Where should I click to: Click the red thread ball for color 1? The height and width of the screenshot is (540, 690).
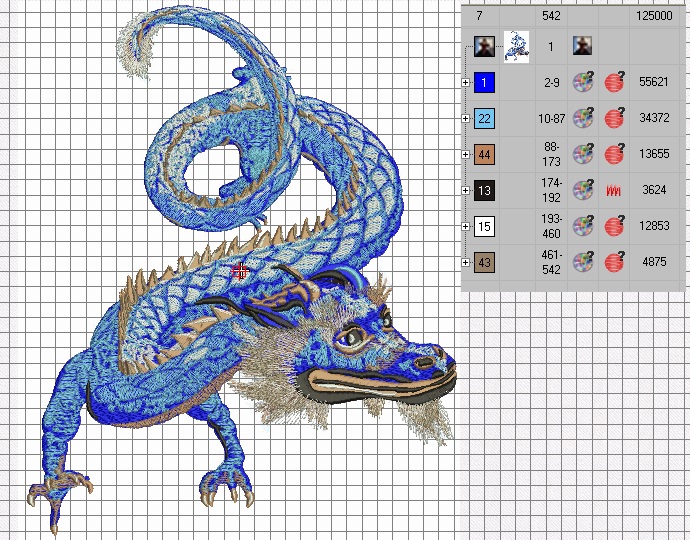(614, 82)
